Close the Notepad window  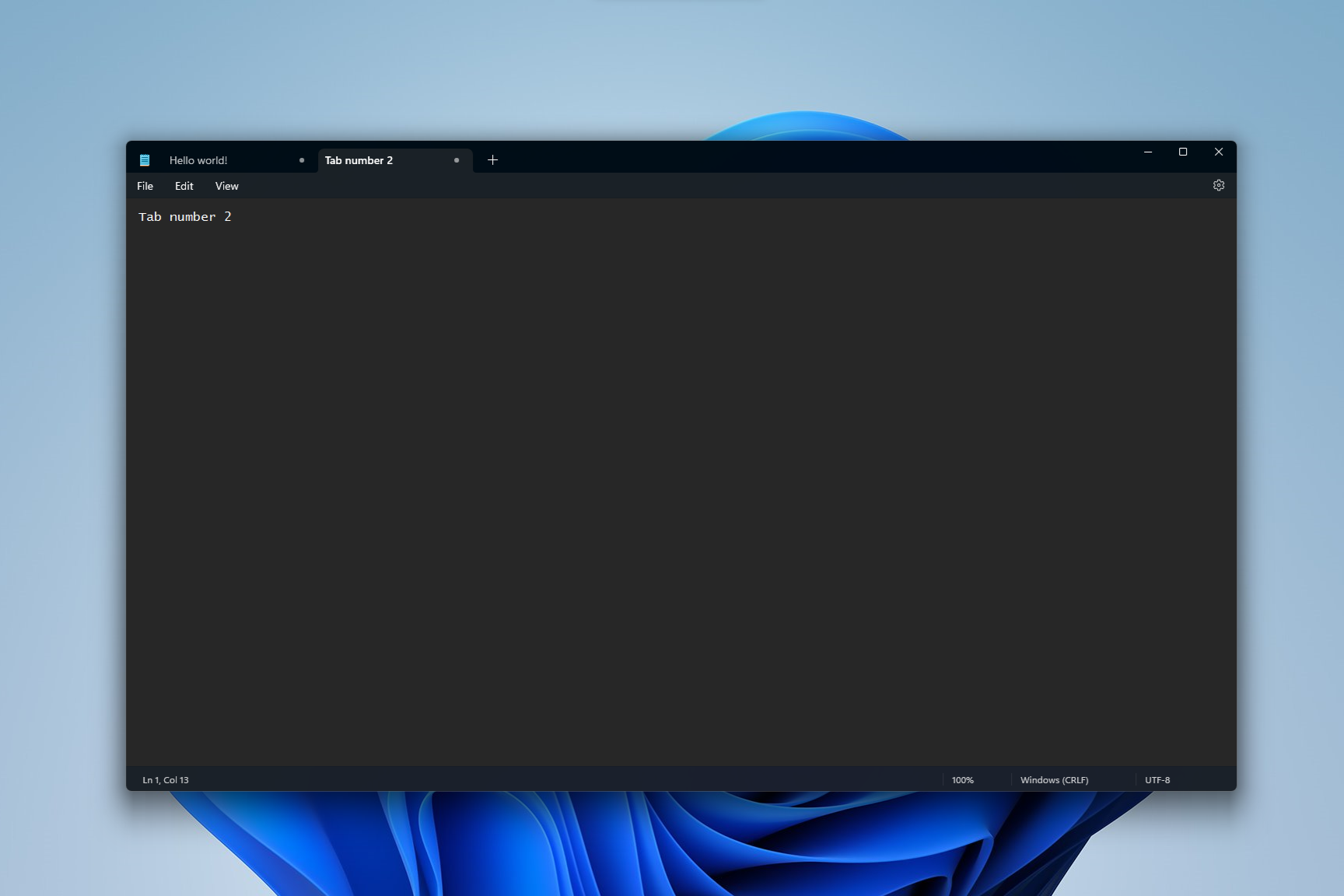pyautogui.click(x=1218, y=152)
